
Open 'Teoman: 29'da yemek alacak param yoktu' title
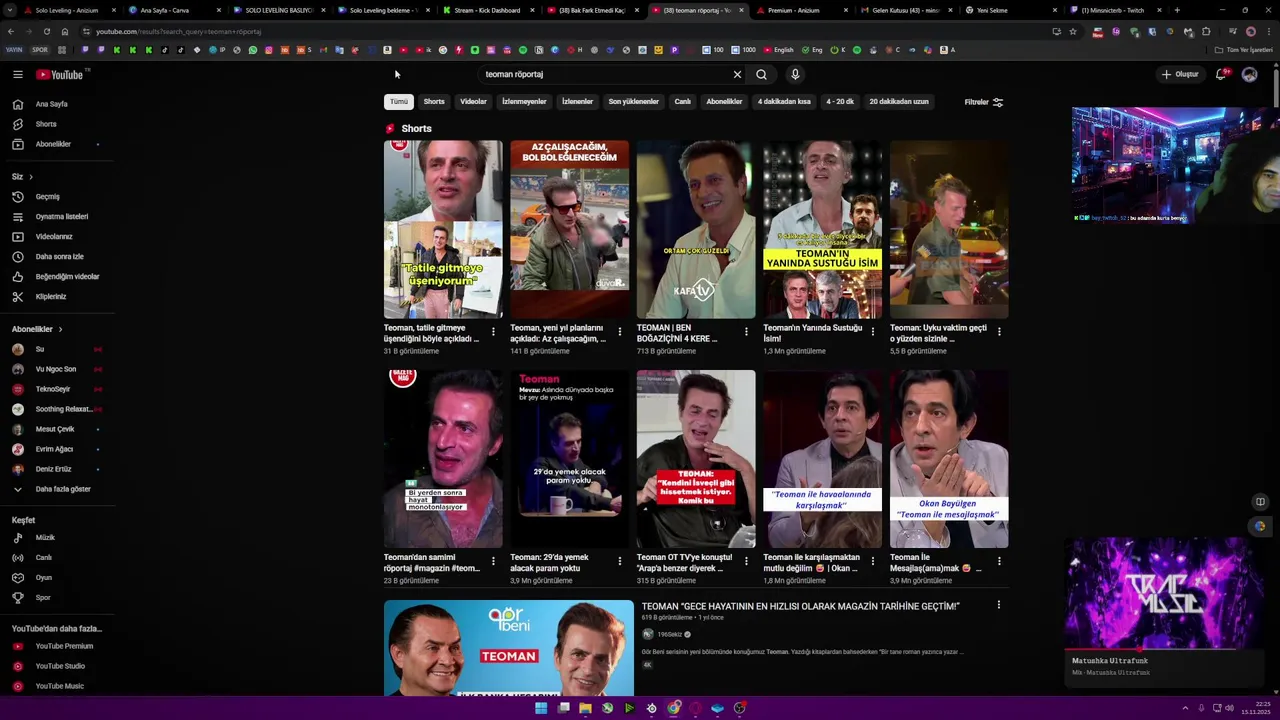(550, 563)
